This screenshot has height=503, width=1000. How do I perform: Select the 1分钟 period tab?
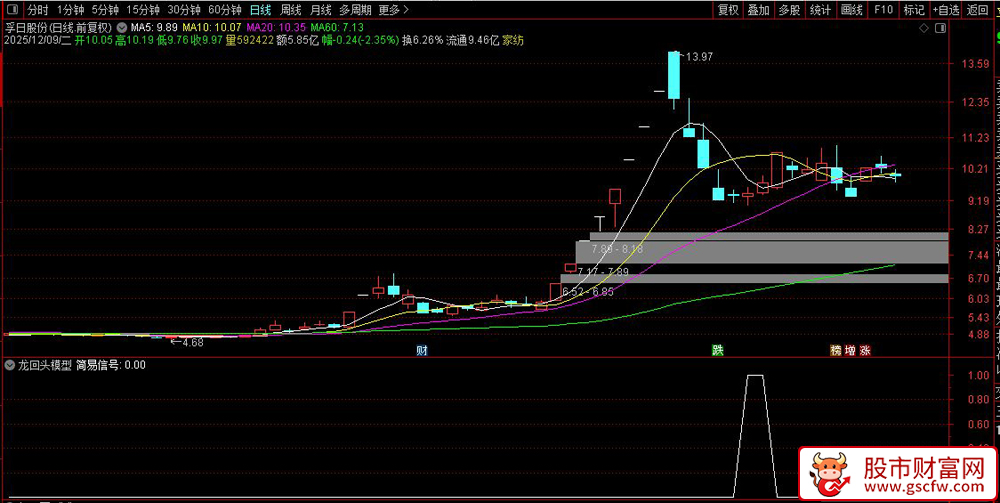coord(71,10)
